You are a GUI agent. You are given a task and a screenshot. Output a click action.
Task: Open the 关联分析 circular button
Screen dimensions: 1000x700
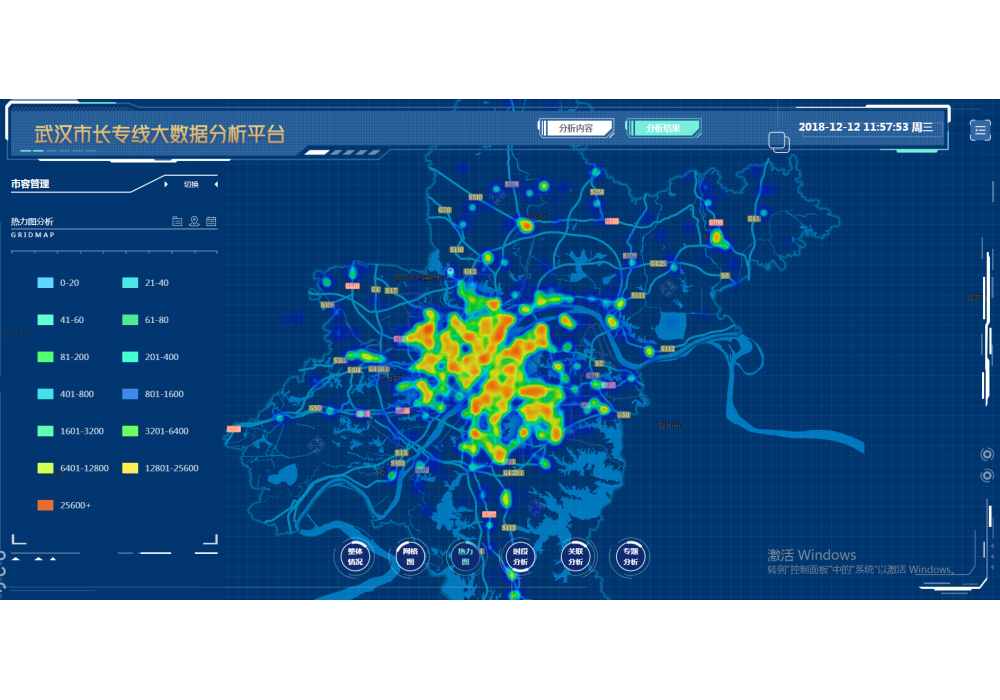[575, 557]
